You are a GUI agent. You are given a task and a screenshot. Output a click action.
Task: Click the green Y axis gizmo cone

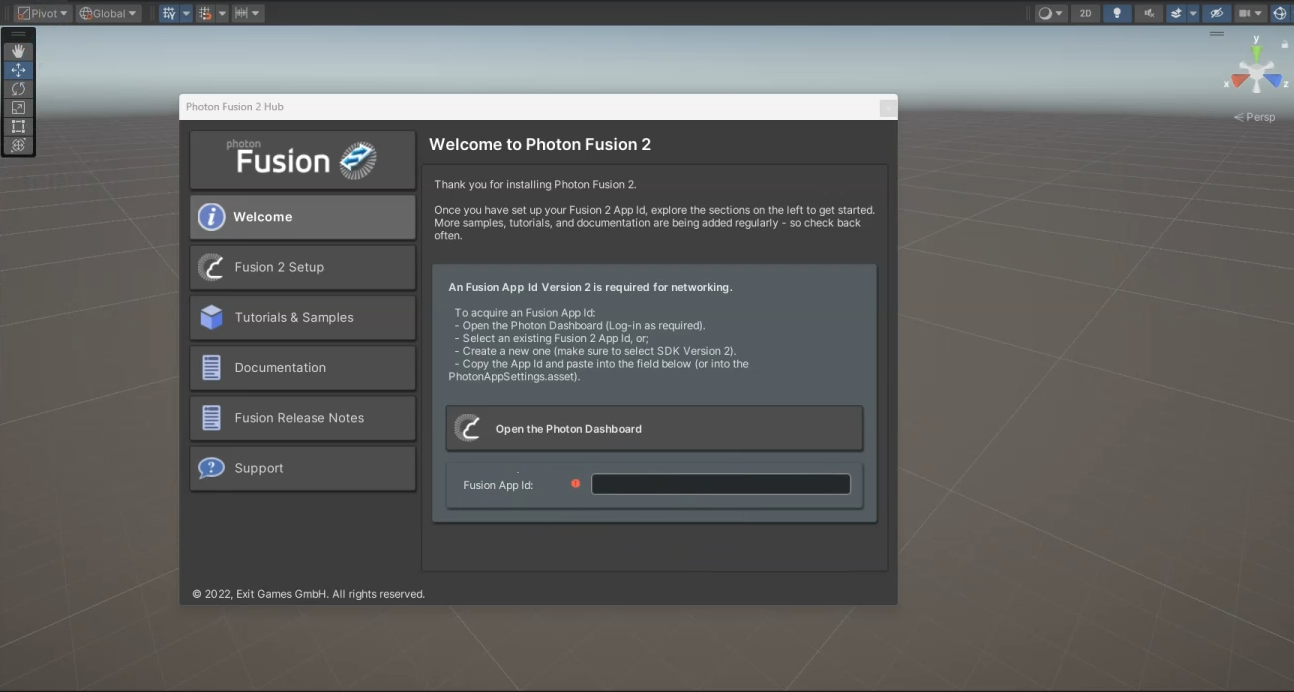1256,54
